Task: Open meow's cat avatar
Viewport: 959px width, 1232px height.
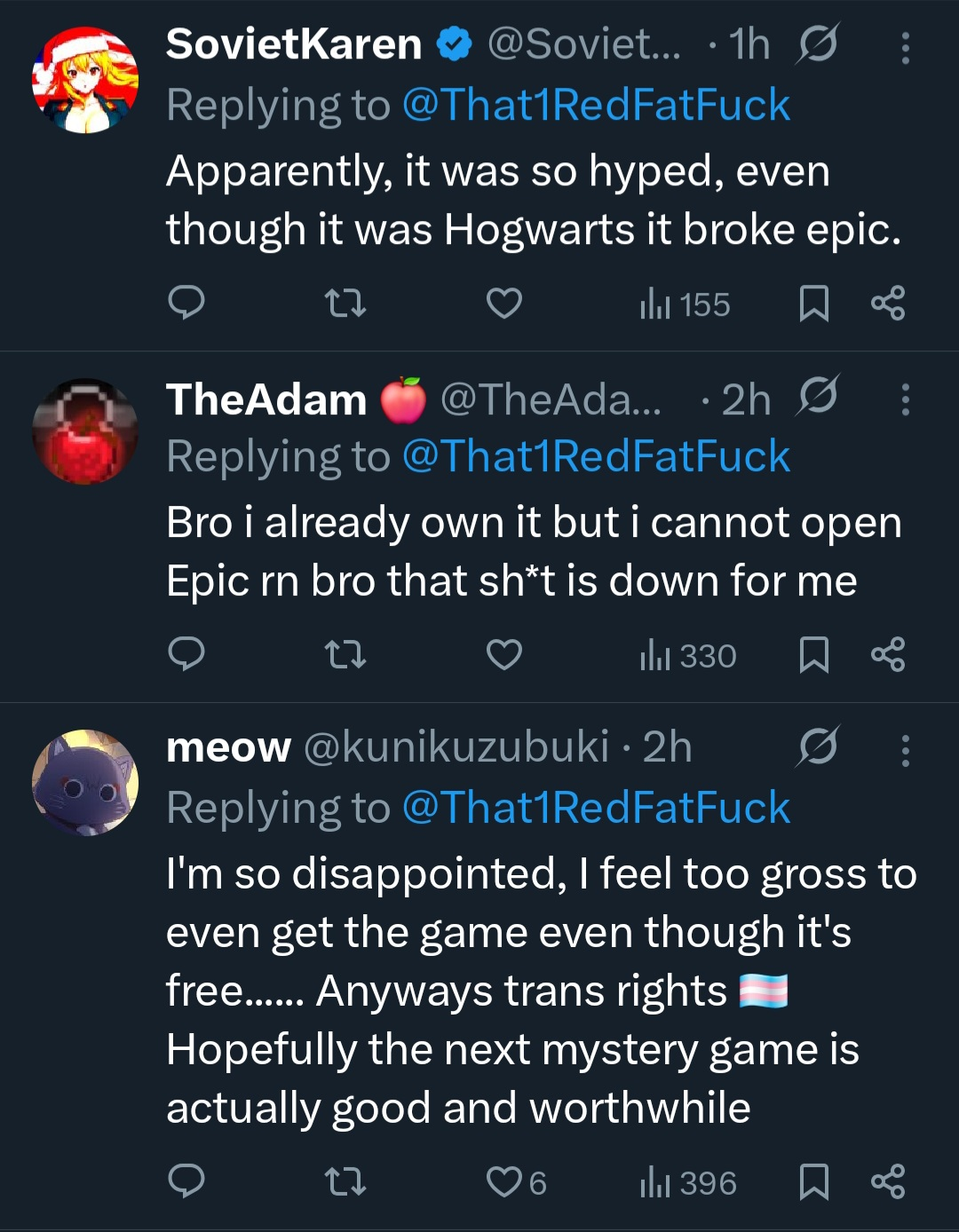Action: point(85,783)
